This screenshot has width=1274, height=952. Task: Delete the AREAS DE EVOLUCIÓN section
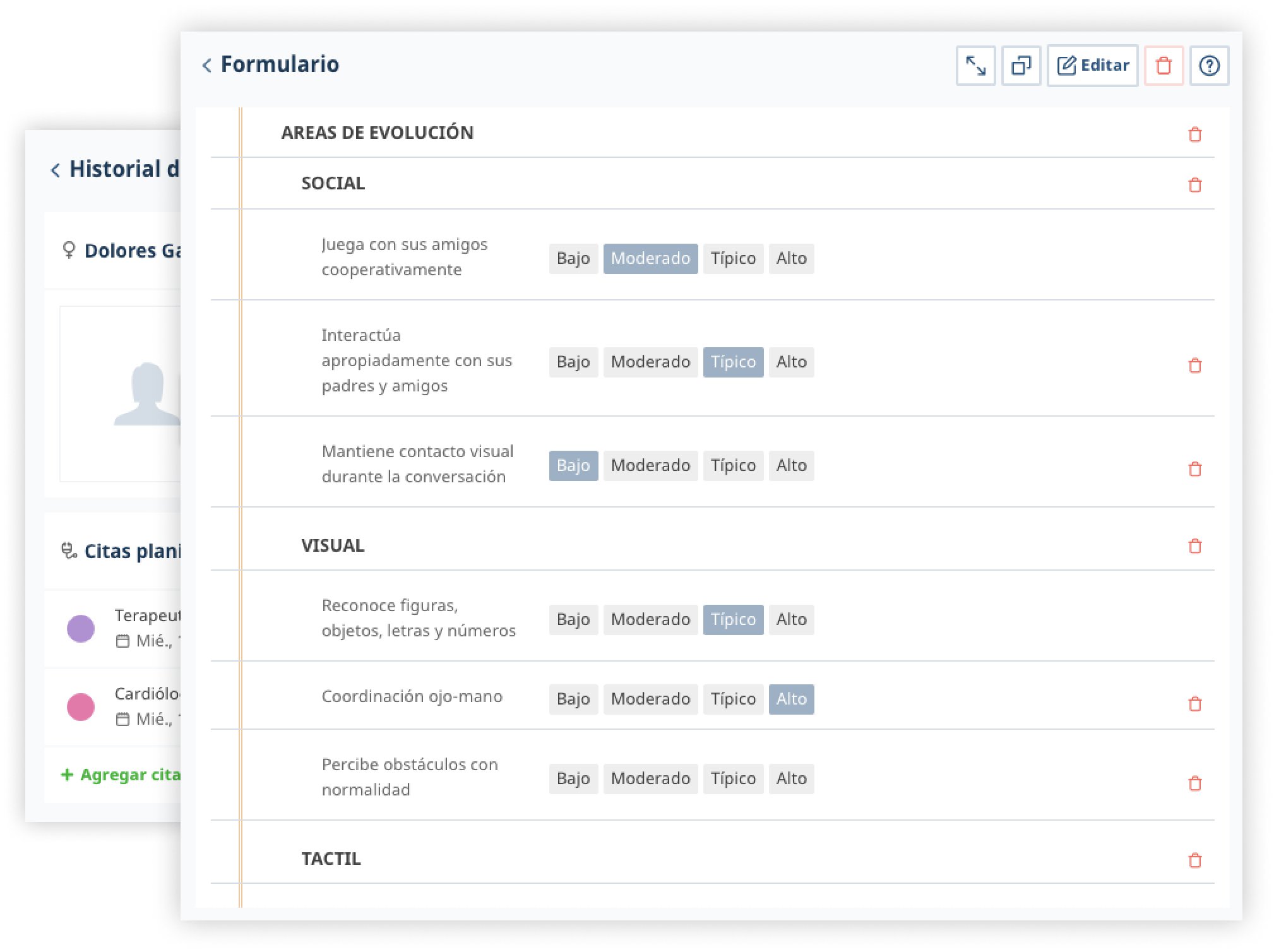tap(1194, 134)
